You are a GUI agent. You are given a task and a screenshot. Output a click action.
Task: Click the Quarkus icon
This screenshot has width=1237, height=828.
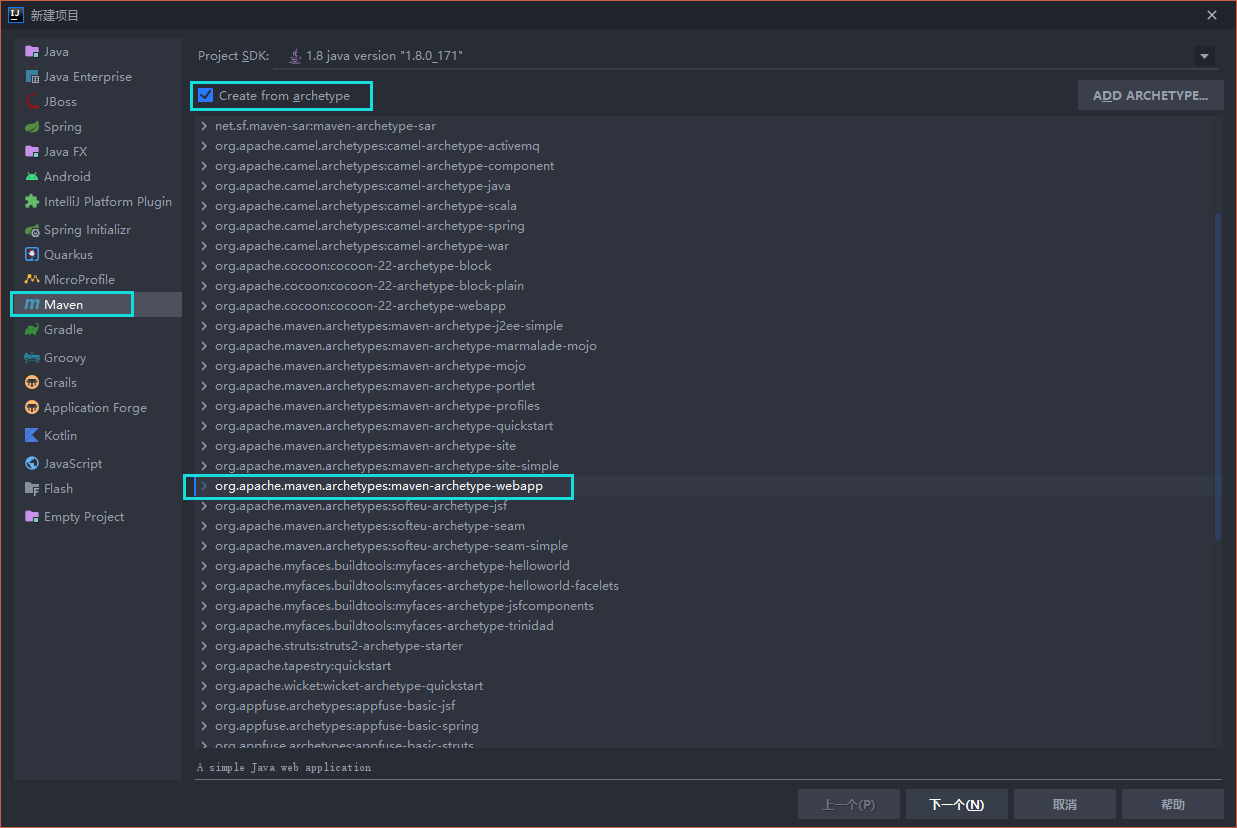(32, 255)
